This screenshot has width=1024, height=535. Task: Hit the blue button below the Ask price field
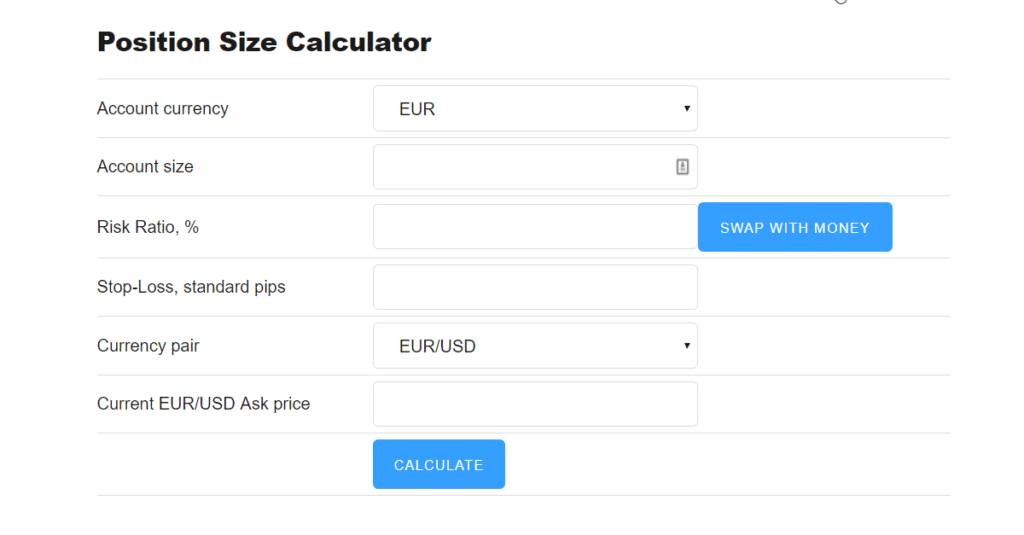438,465
